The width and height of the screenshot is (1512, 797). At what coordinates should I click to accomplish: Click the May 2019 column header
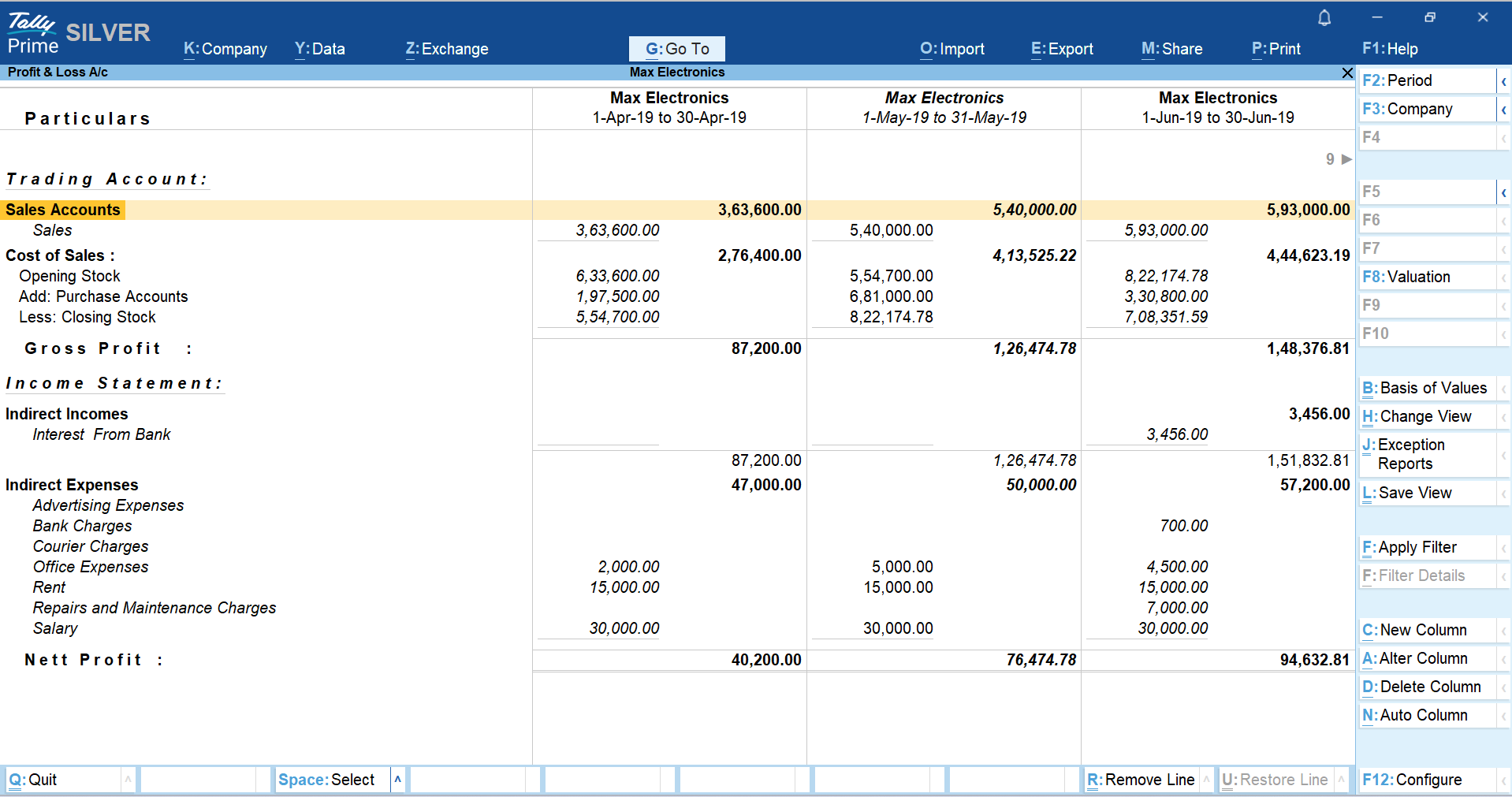pos(944,108)
